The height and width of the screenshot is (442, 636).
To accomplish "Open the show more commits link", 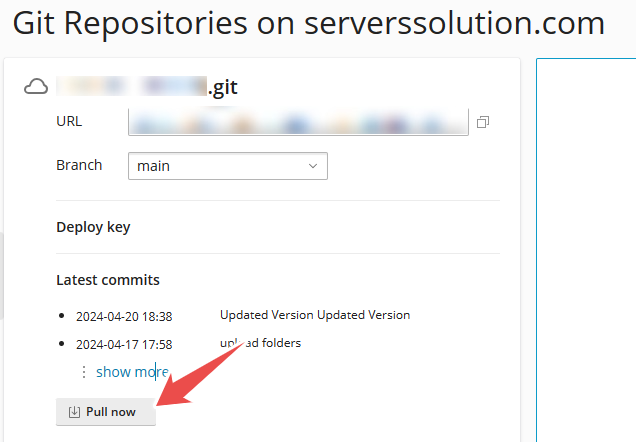I will tap(132, 372).
